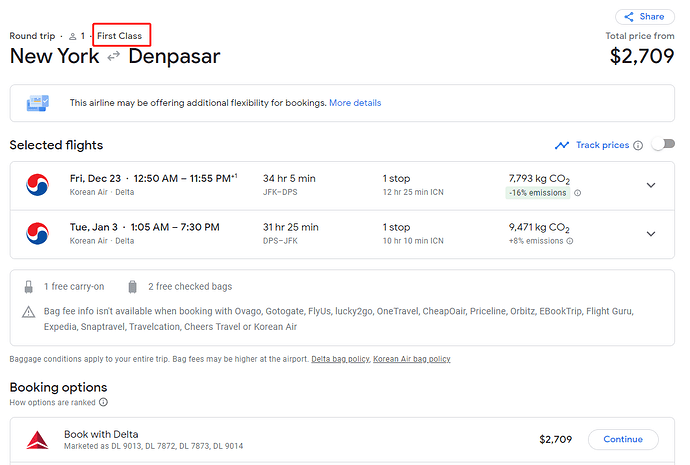
Task: Click the 2 free checked bags text
Action: tap(190, 286)
